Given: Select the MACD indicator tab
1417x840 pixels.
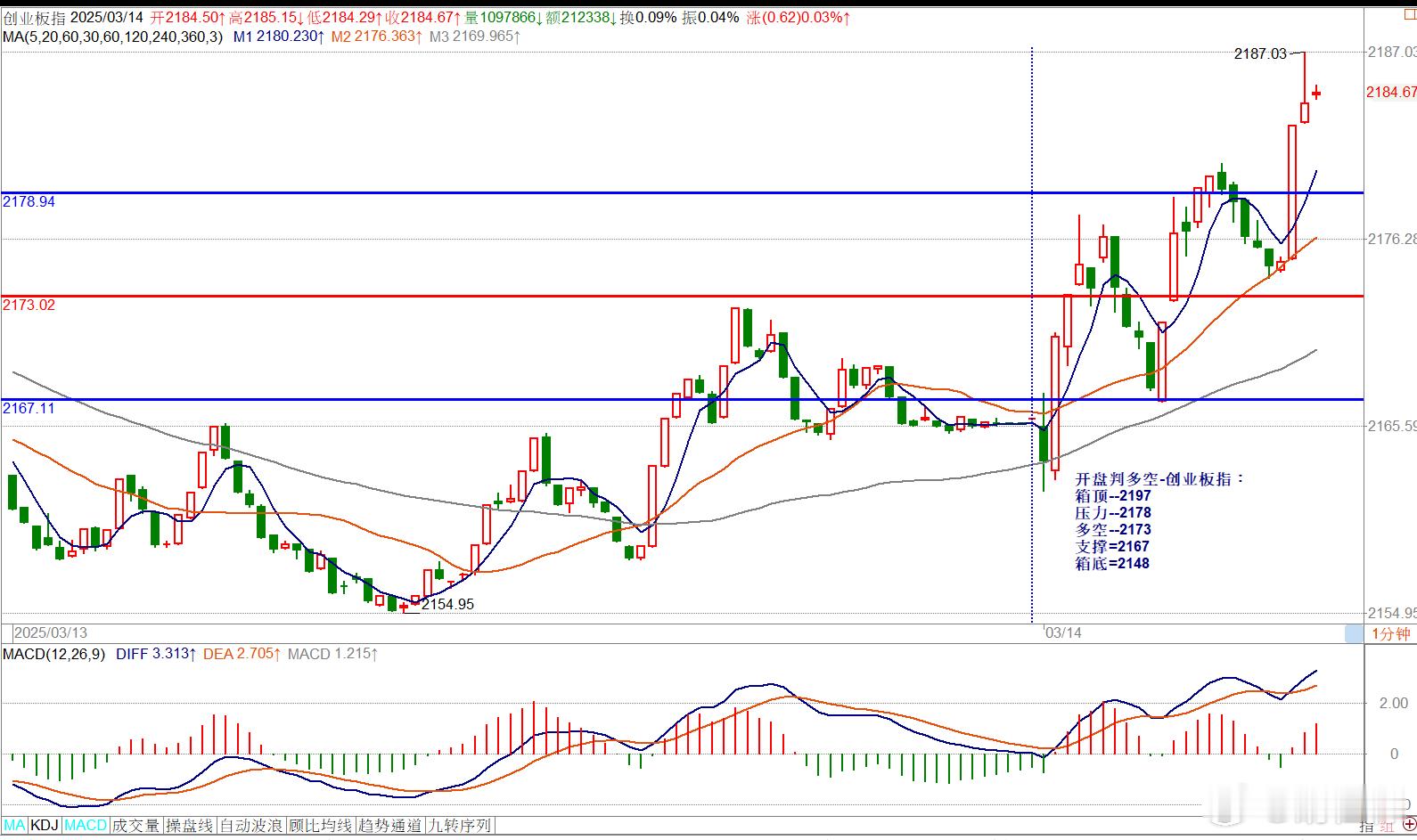Looking at the screenshot, I should pyautogui.click(x=86, y=826).
